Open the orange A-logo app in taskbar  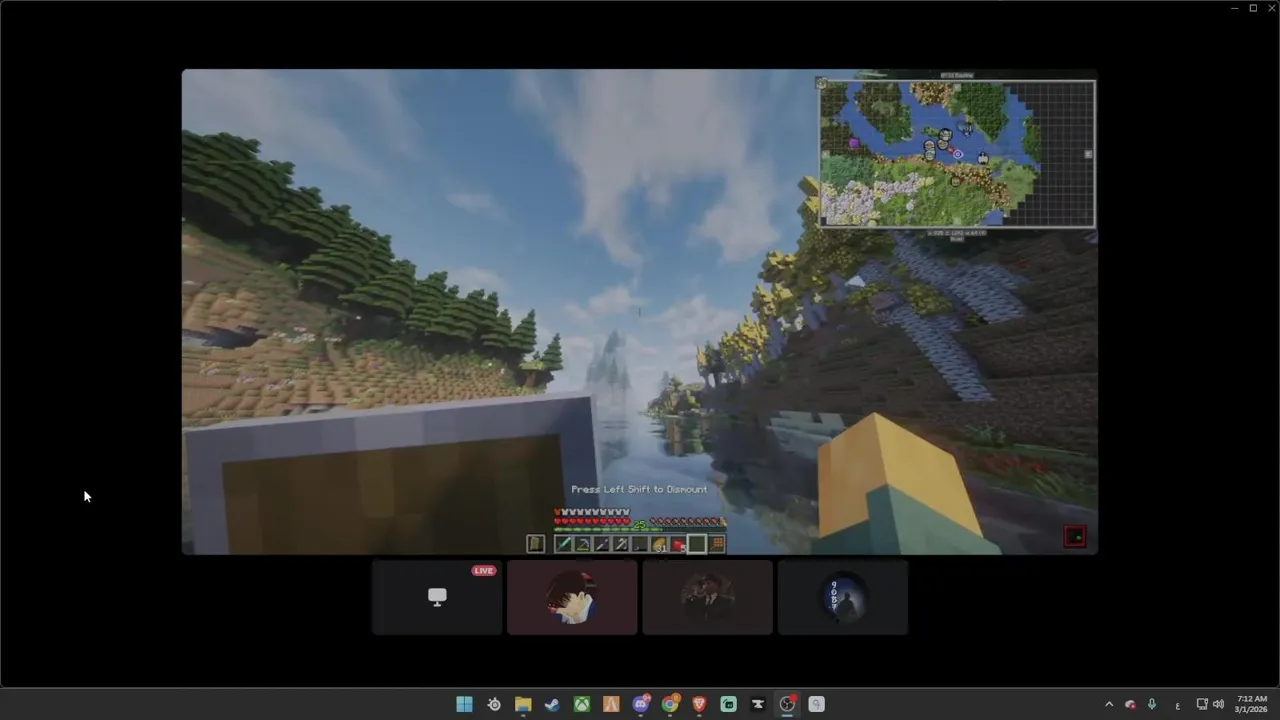coord(611,704)
